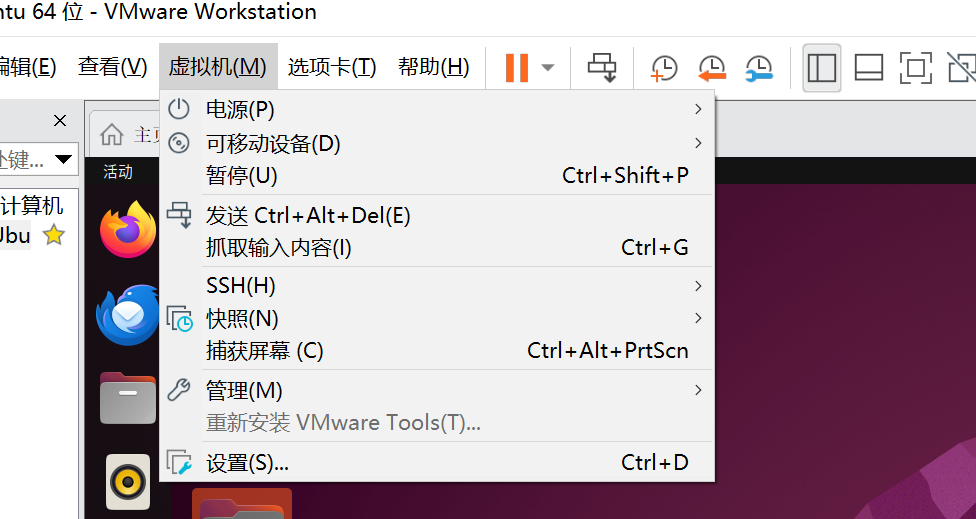Select the Ubuntu VM entry in the library
The height and width of the screenshot is (519, 976).
[16, 235]
